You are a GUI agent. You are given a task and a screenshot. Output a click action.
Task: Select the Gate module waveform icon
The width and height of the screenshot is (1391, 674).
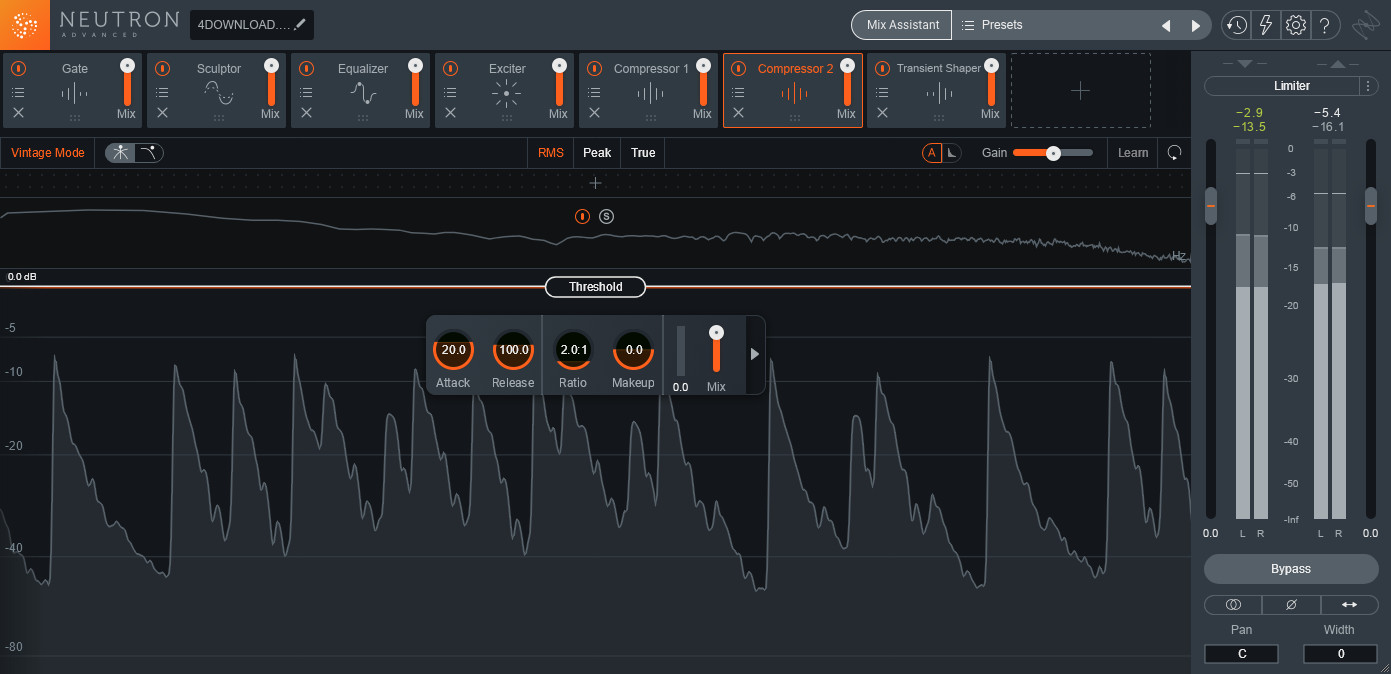(75, 94)
